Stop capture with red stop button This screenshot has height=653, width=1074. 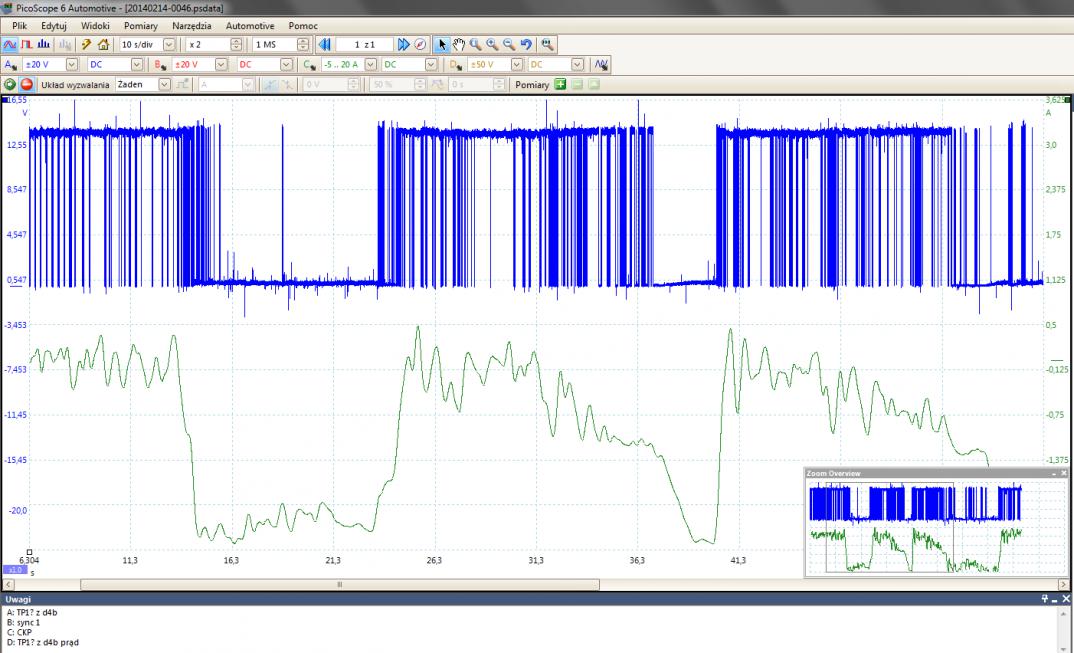pyautogui.click(x=27, y=85)
